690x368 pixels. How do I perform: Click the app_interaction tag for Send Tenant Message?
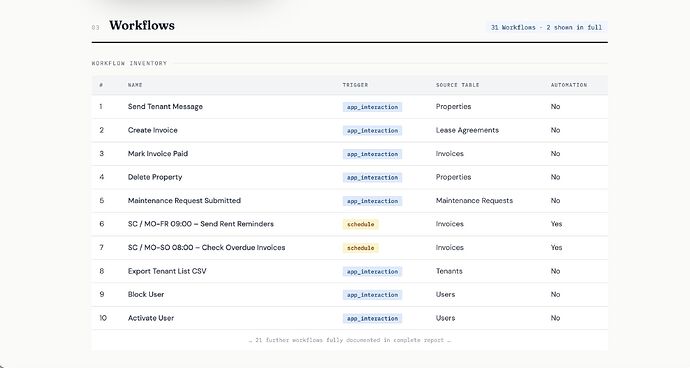point(372,107)
